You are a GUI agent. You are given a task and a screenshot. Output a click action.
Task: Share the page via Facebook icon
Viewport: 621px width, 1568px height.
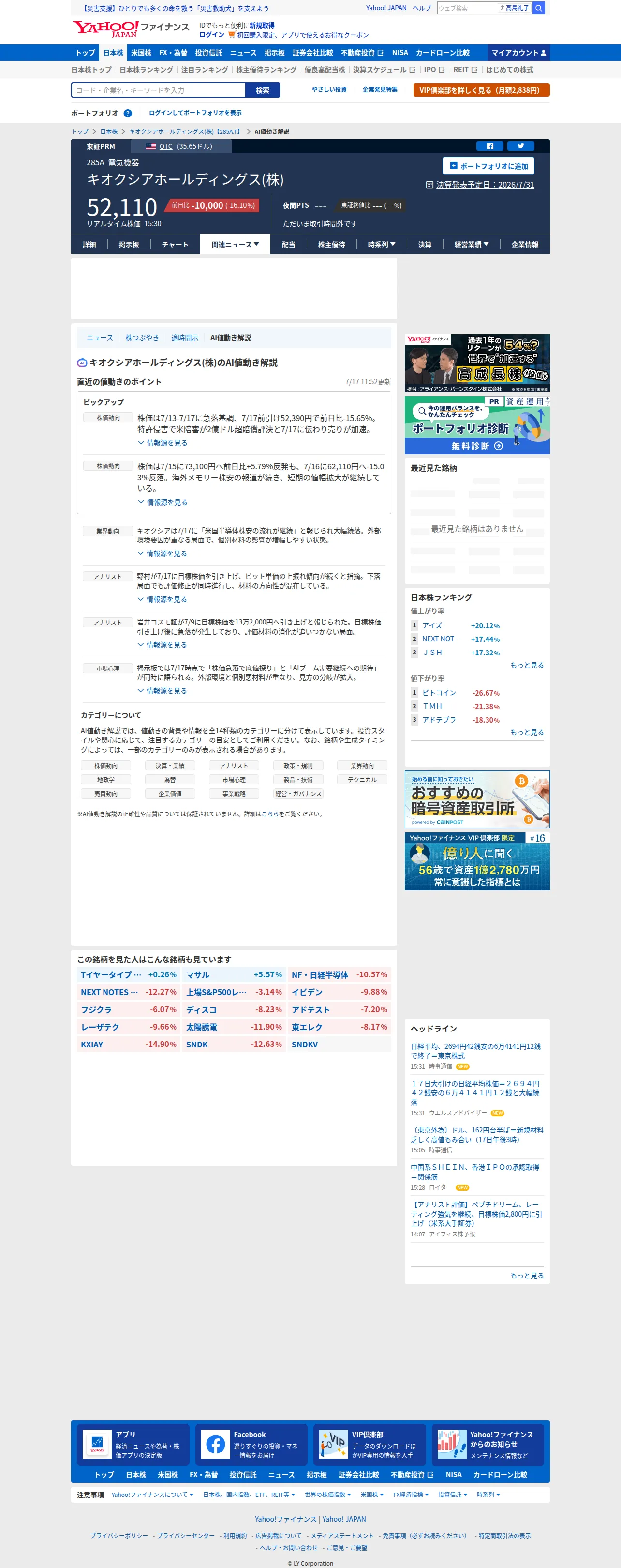(x=489, y=146)
